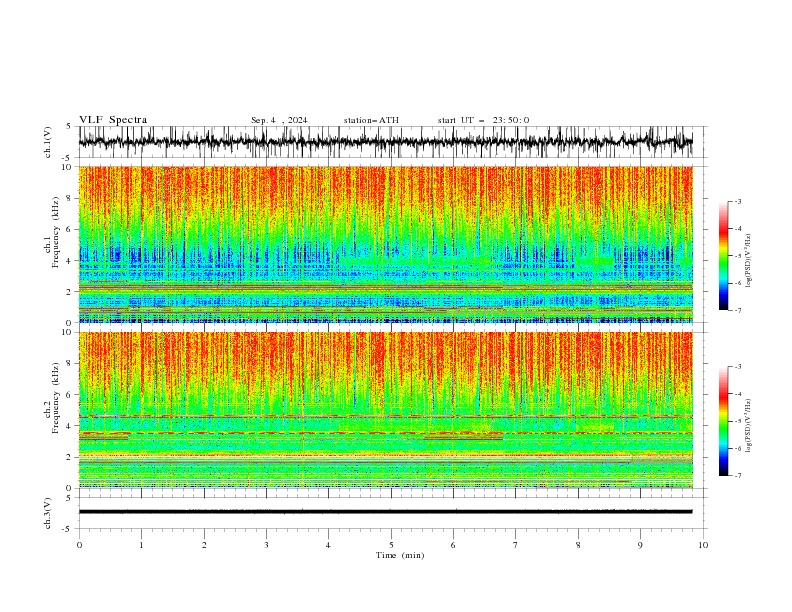This screenshot has height=612, width=792.
Task: Click the ch.2 spectrogram panel
Action: pos(386,410)
